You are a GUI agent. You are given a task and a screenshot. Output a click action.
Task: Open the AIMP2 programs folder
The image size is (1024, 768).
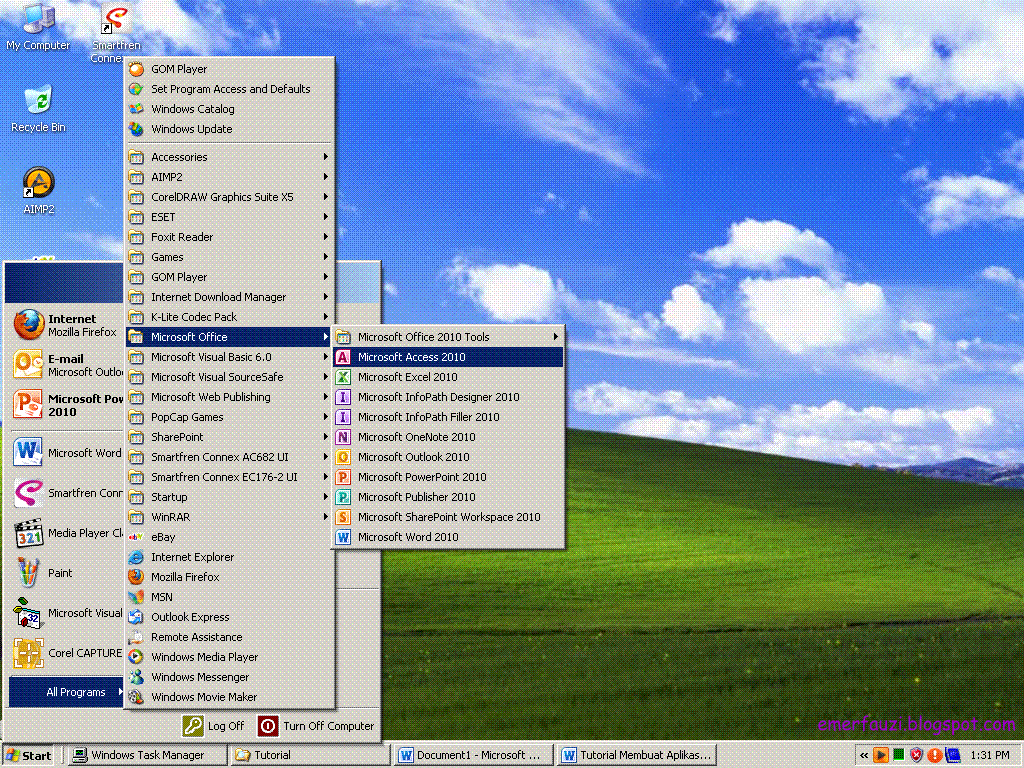(229, 177)
